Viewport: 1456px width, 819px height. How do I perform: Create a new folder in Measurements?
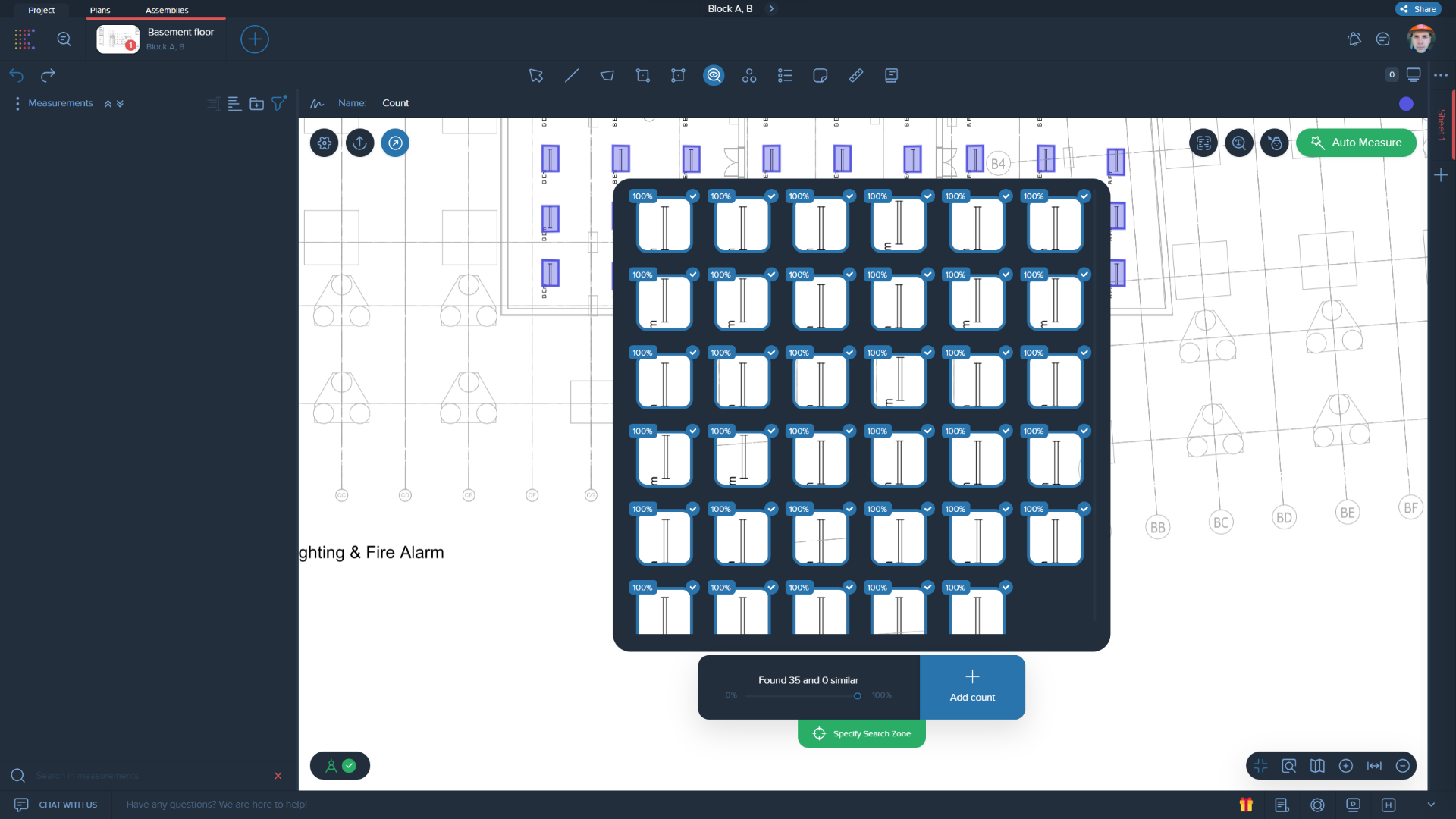tap(256, 103)
